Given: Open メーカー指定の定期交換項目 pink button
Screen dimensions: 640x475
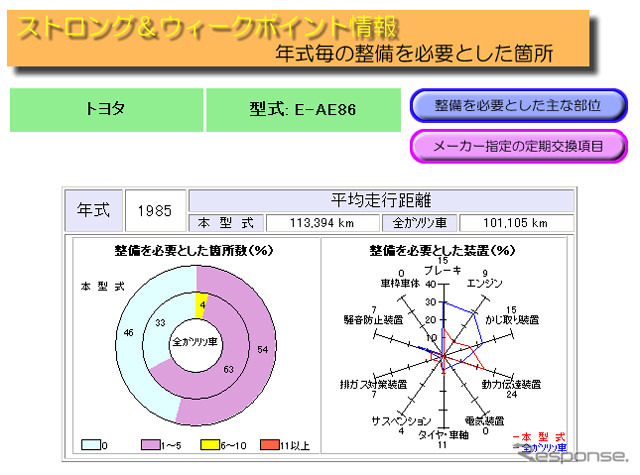Looking at the screenshot, I should [518, 146].
